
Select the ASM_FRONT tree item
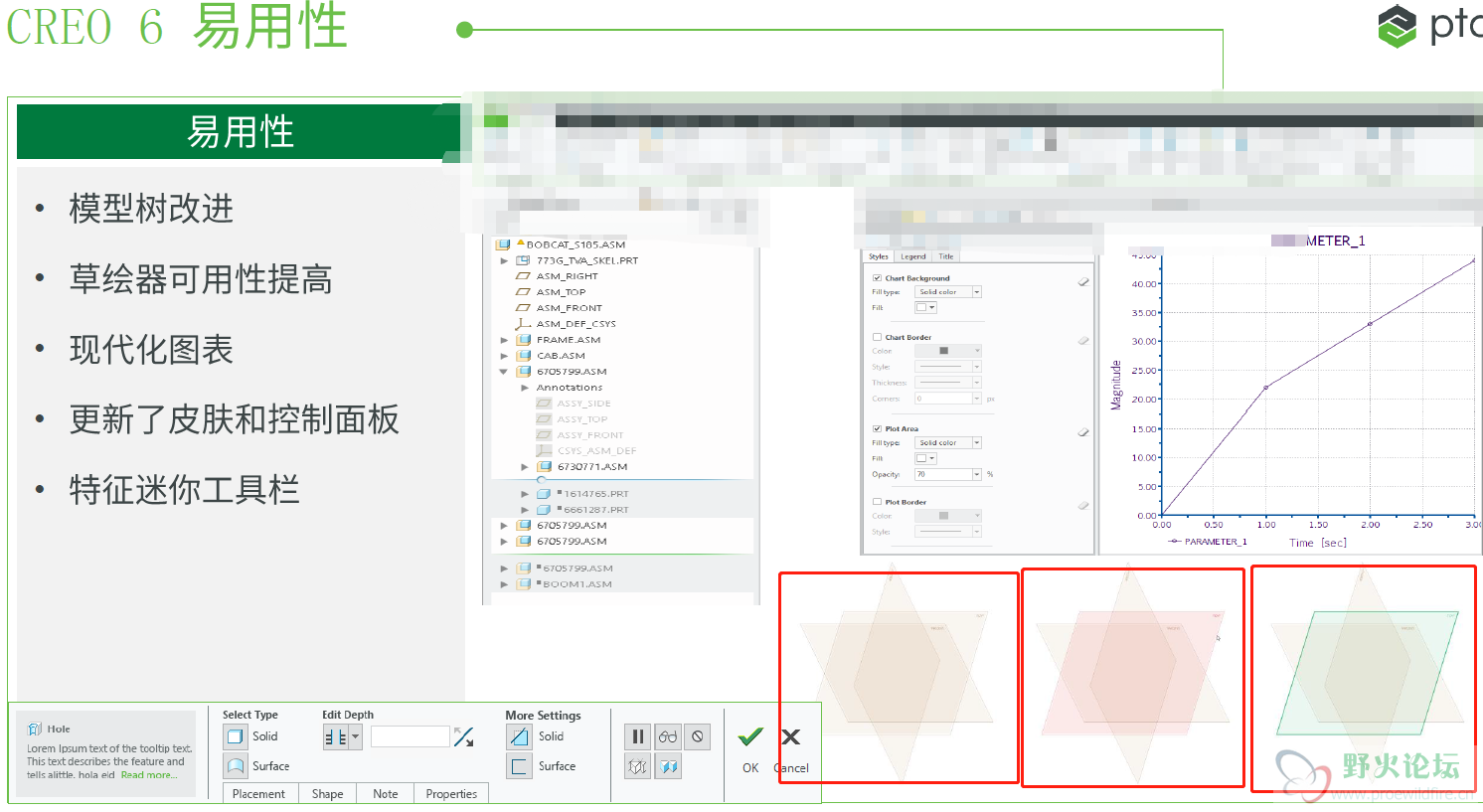570,308
